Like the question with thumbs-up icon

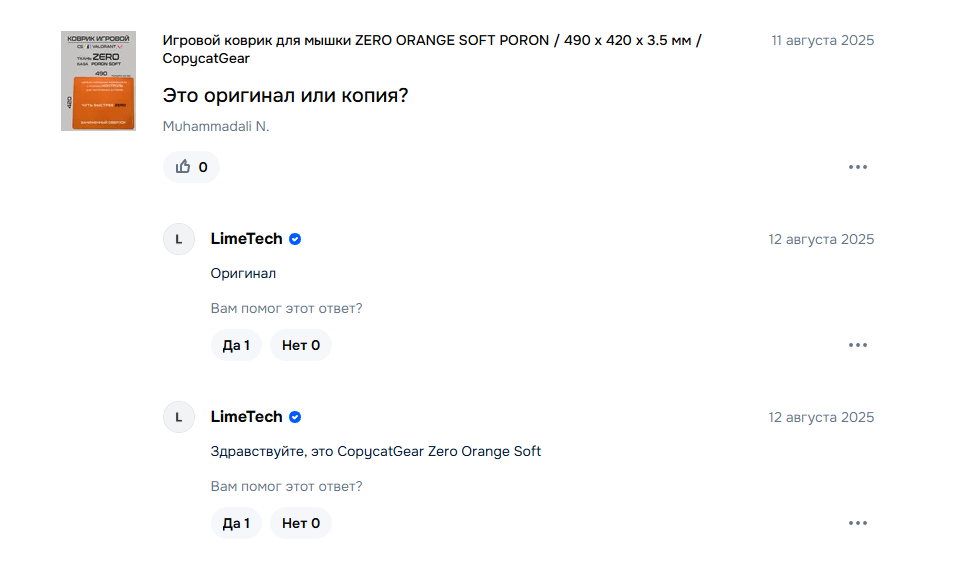coord(191,167)
